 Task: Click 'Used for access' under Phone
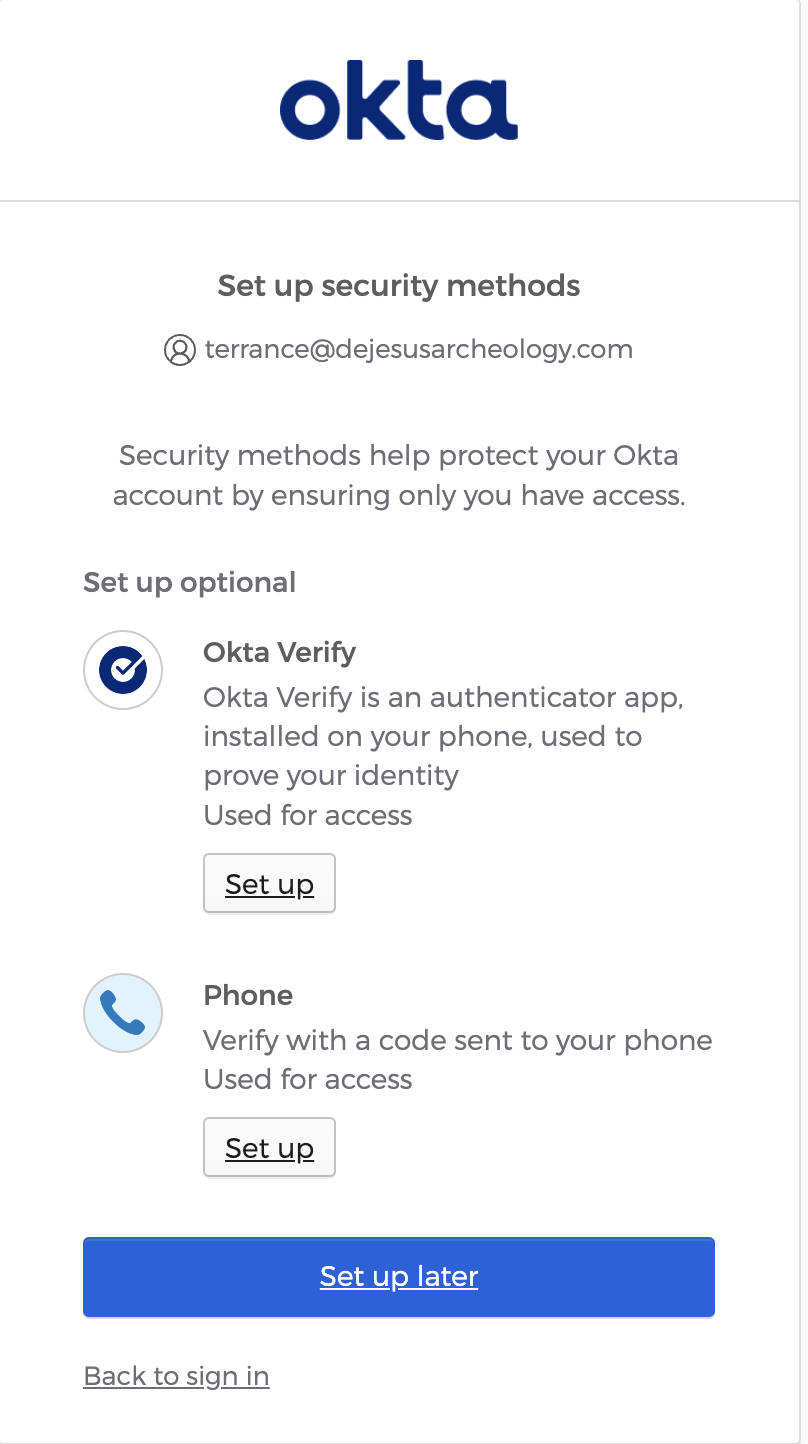[307, 1079]
